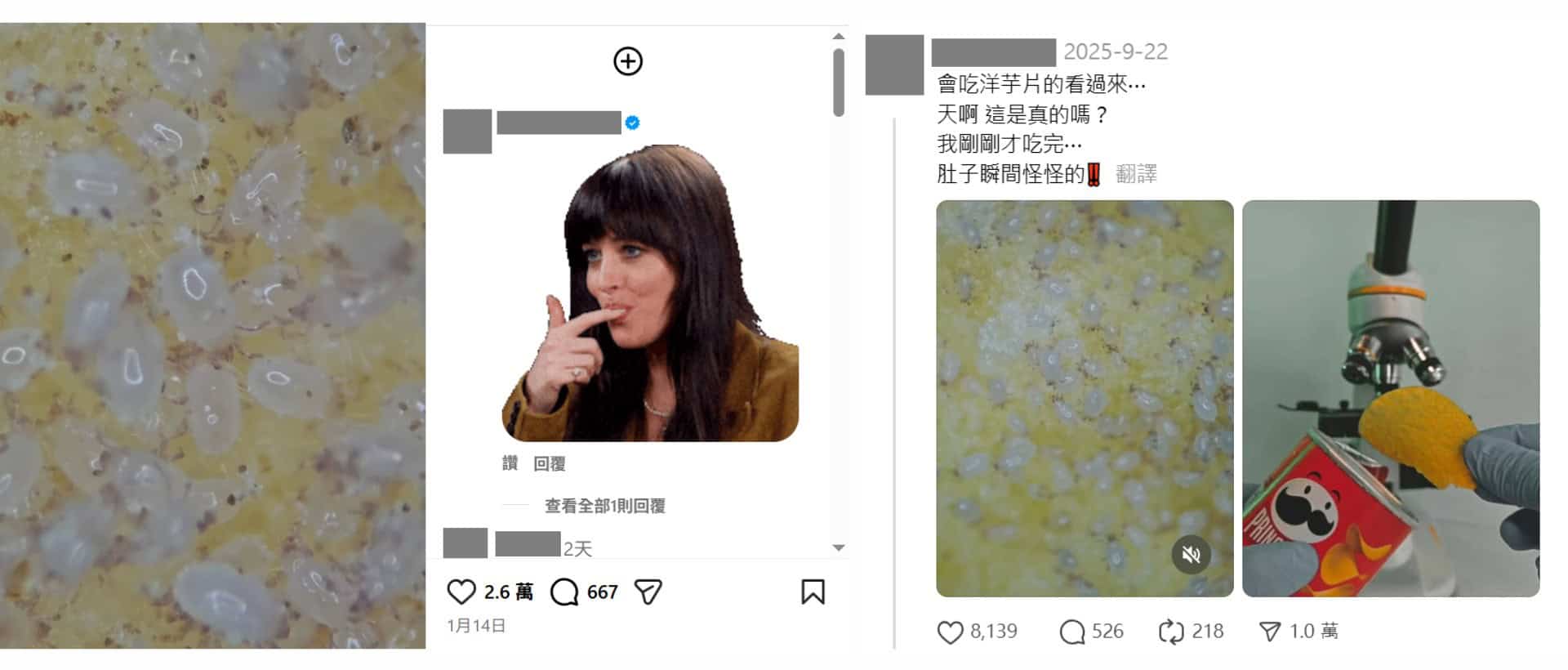Open the 2025-9-22 post date link
Image resolution: width=1568 pixels, height=670 pixels.
pyautogui.click(x=1116, y=51)
